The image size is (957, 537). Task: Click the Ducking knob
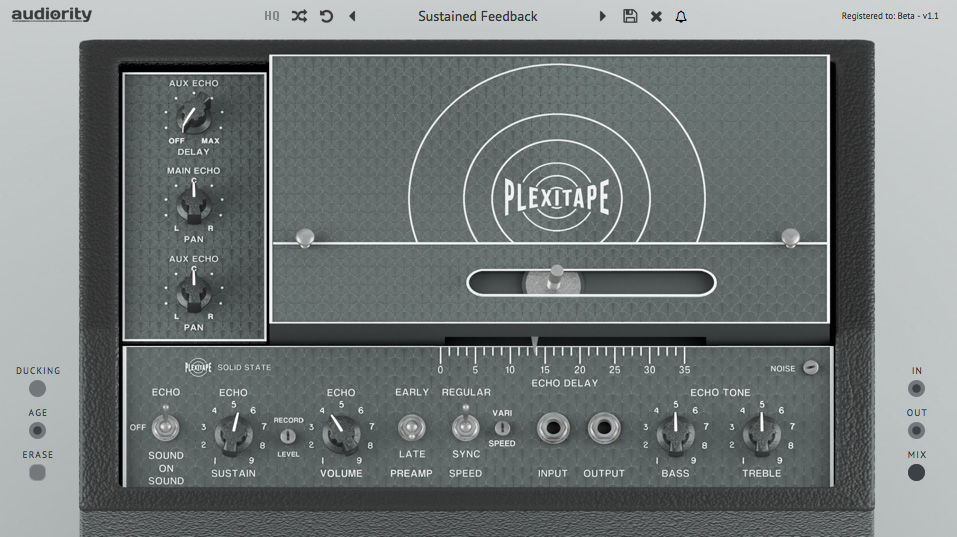[x=37, y=388]
